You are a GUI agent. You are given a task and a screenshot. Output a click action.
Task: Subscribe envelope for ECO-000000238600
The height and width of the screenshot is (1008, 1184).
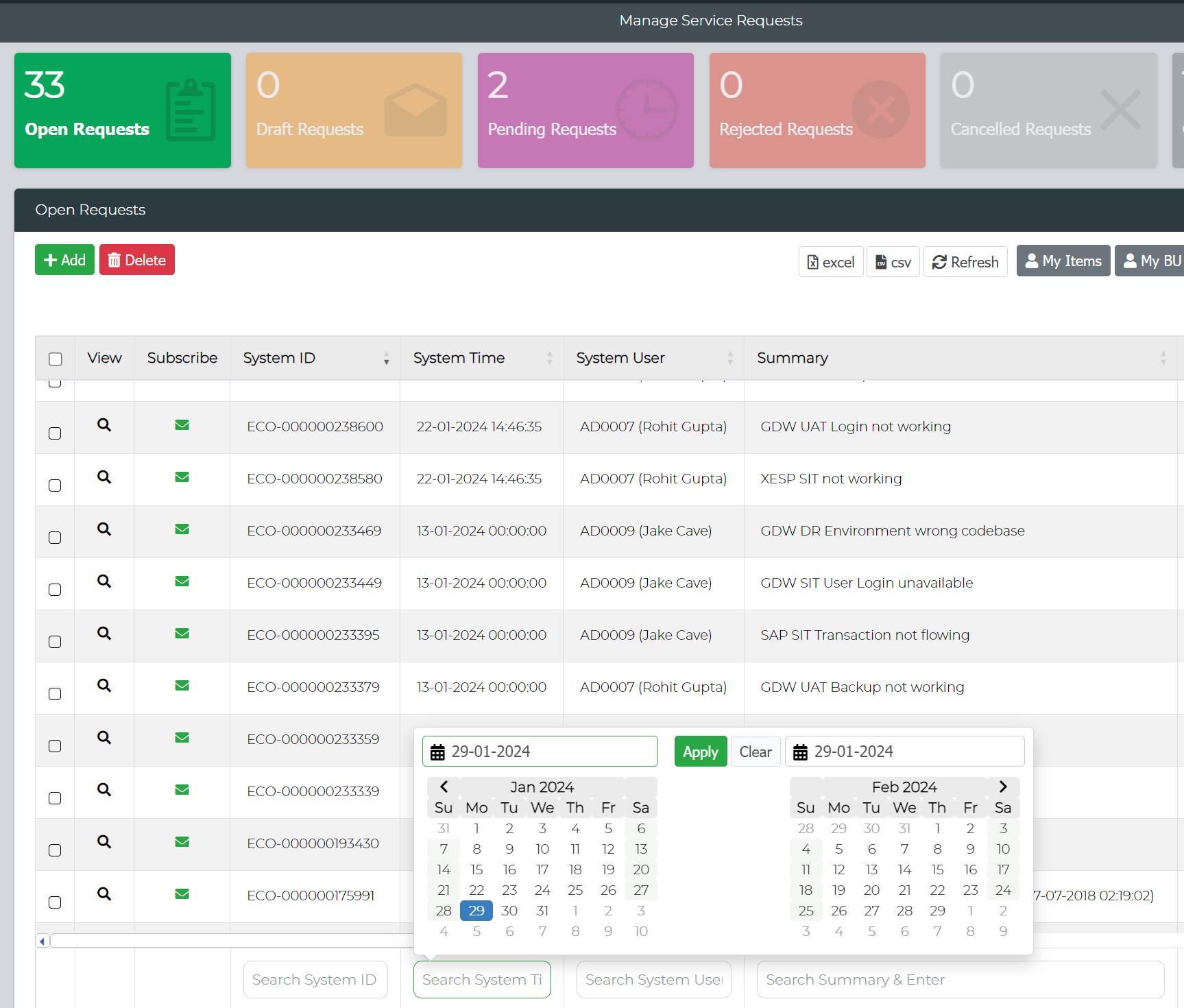pyautogui.click(x=182, y=425)
